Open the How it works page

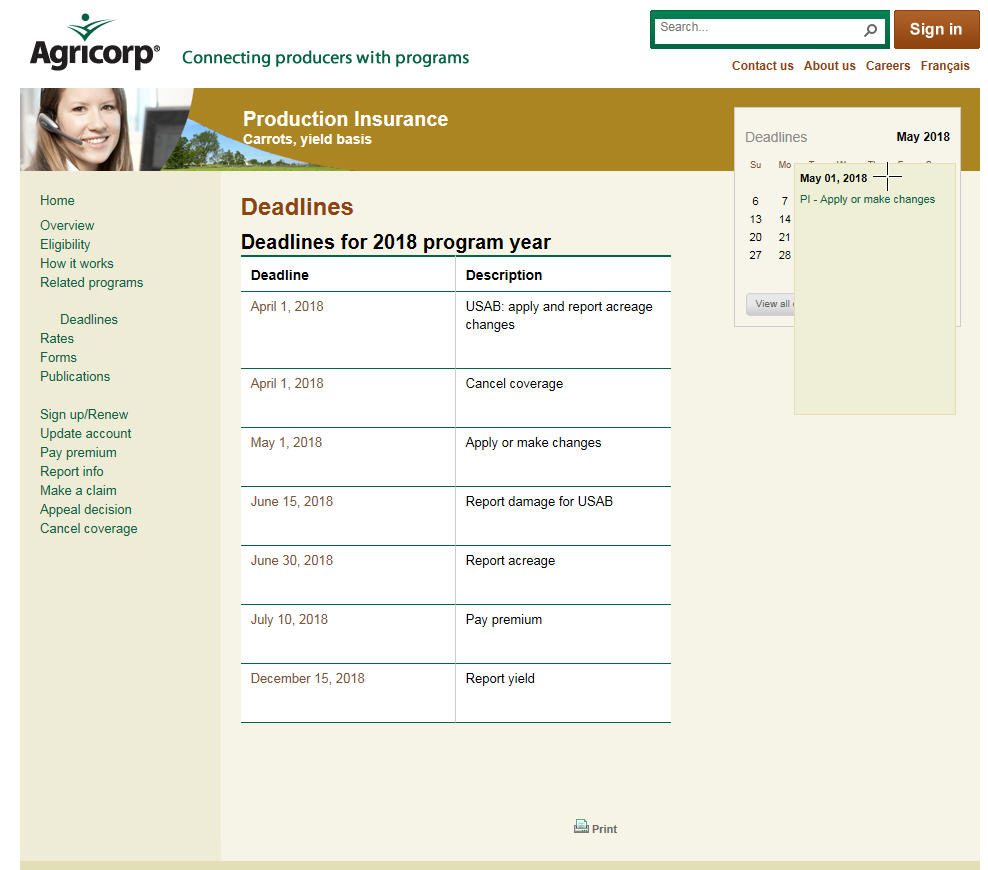pyautogui.click(x=76, y=263)
